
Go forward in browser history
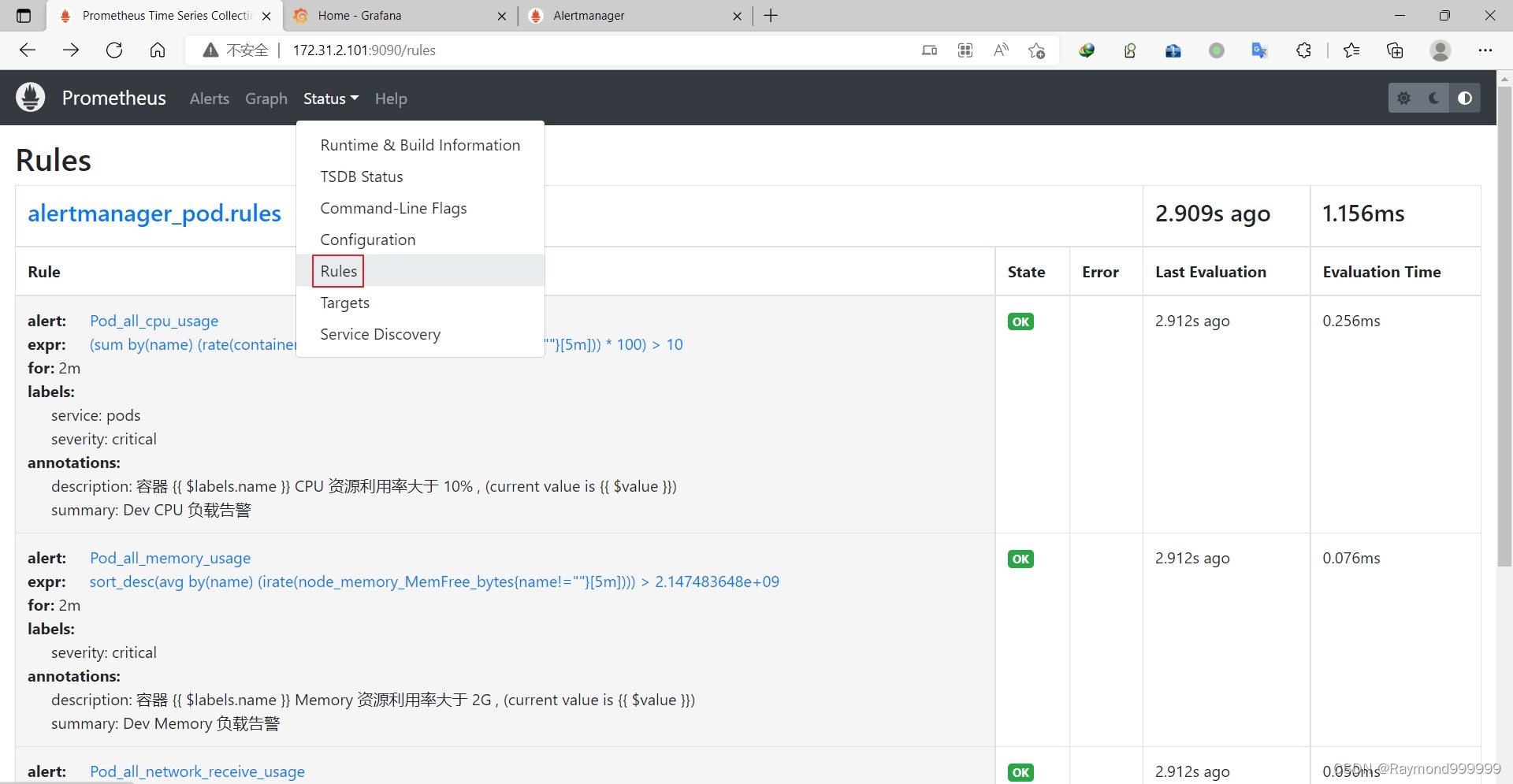pyautogui.click(x=71, y=50)
